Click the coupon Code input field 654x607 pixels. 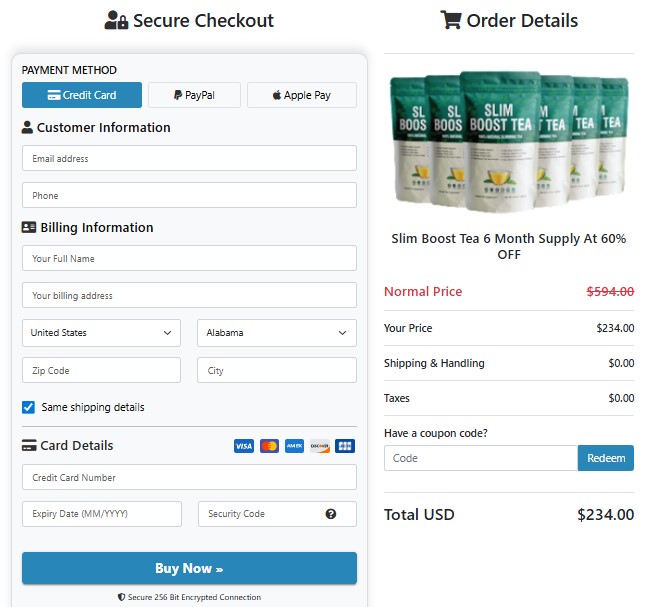tap(480, 458)
